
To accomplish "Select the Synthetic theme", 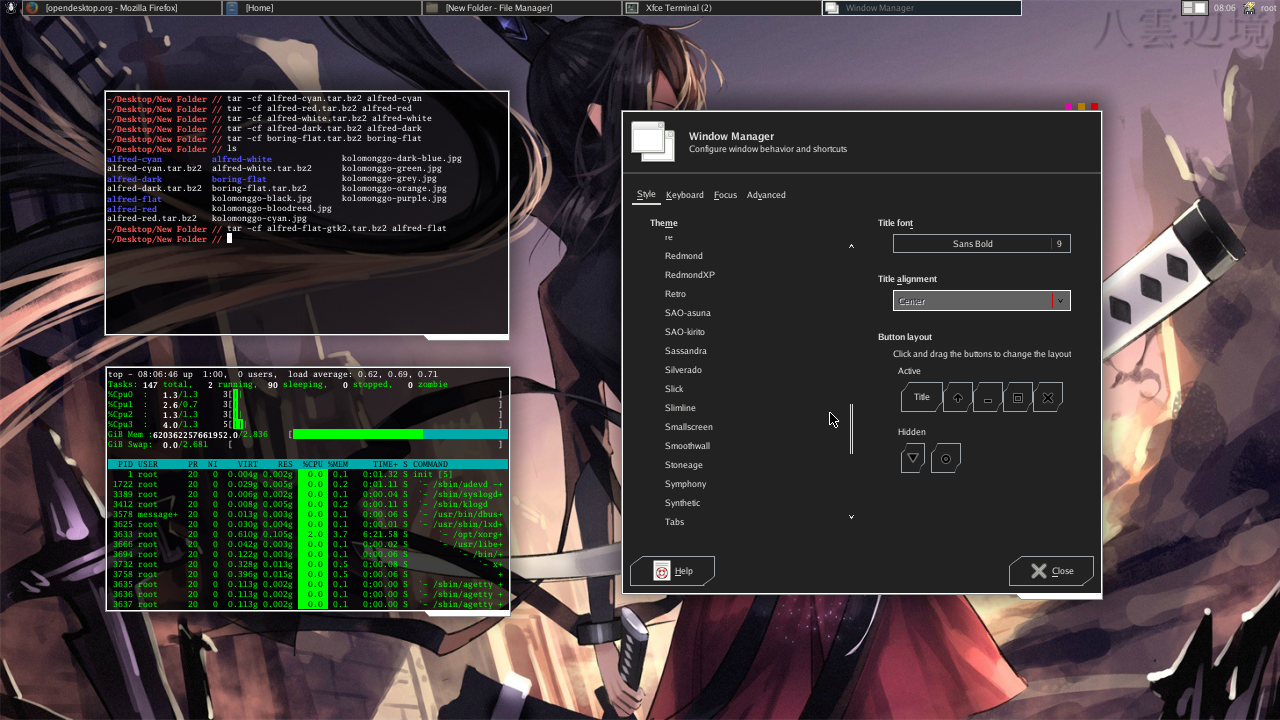I will (x=683, y=503).
